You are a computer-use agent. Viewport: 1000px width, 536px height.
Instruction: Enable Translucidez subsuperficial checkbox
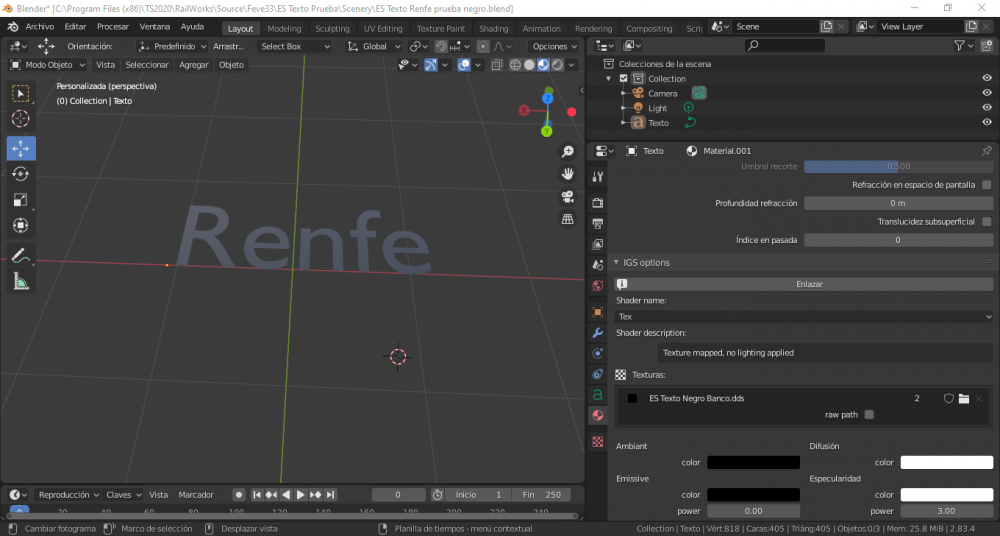click(x=987, y=222)
